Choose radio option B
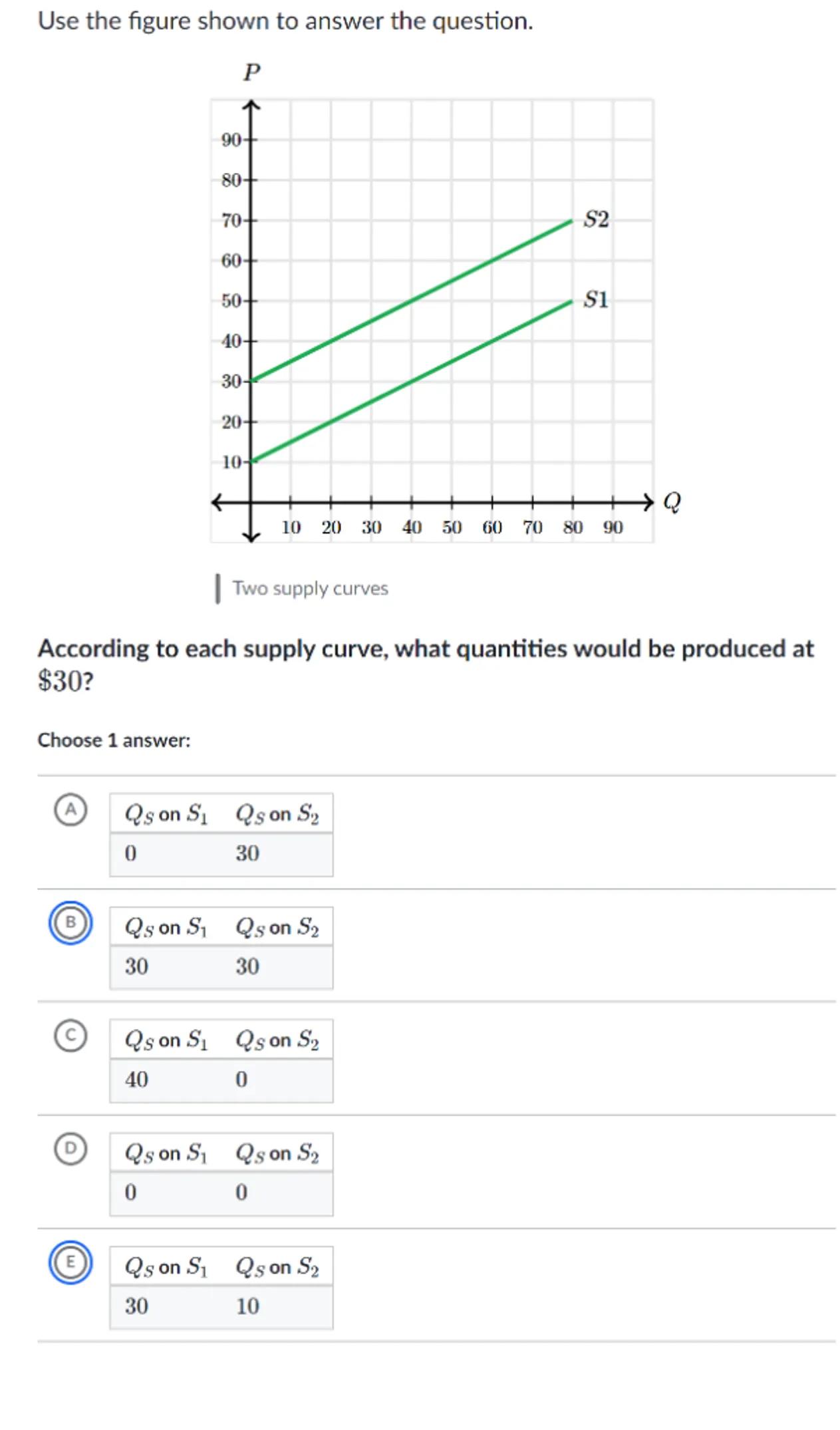 tap(70, 923)
